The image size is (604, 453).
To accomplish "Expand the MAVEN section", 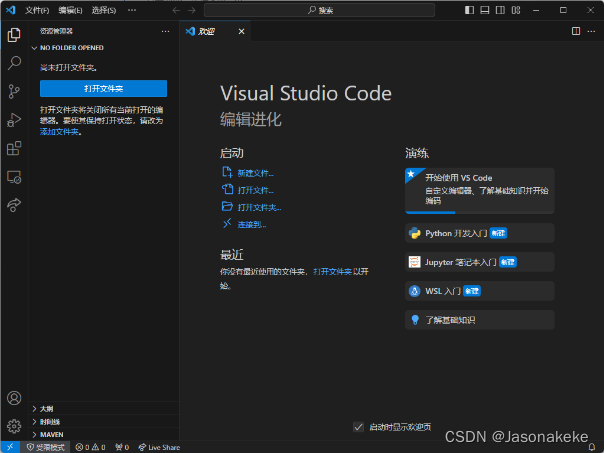I will point(104,435).
